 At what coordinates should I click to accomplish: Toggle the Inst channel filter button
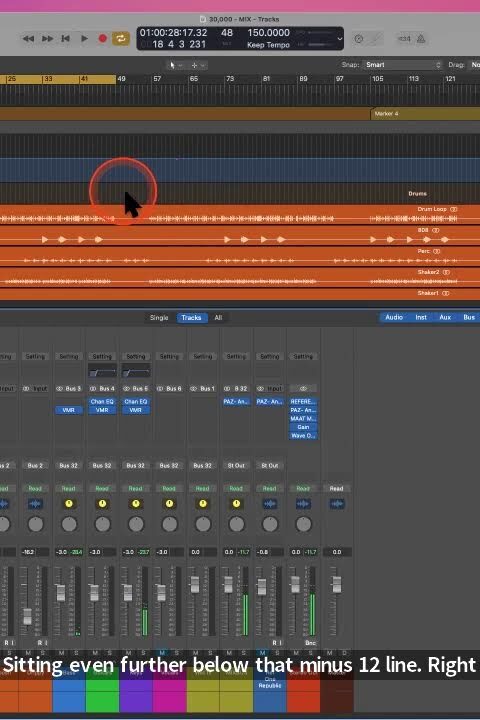(421, 317)
